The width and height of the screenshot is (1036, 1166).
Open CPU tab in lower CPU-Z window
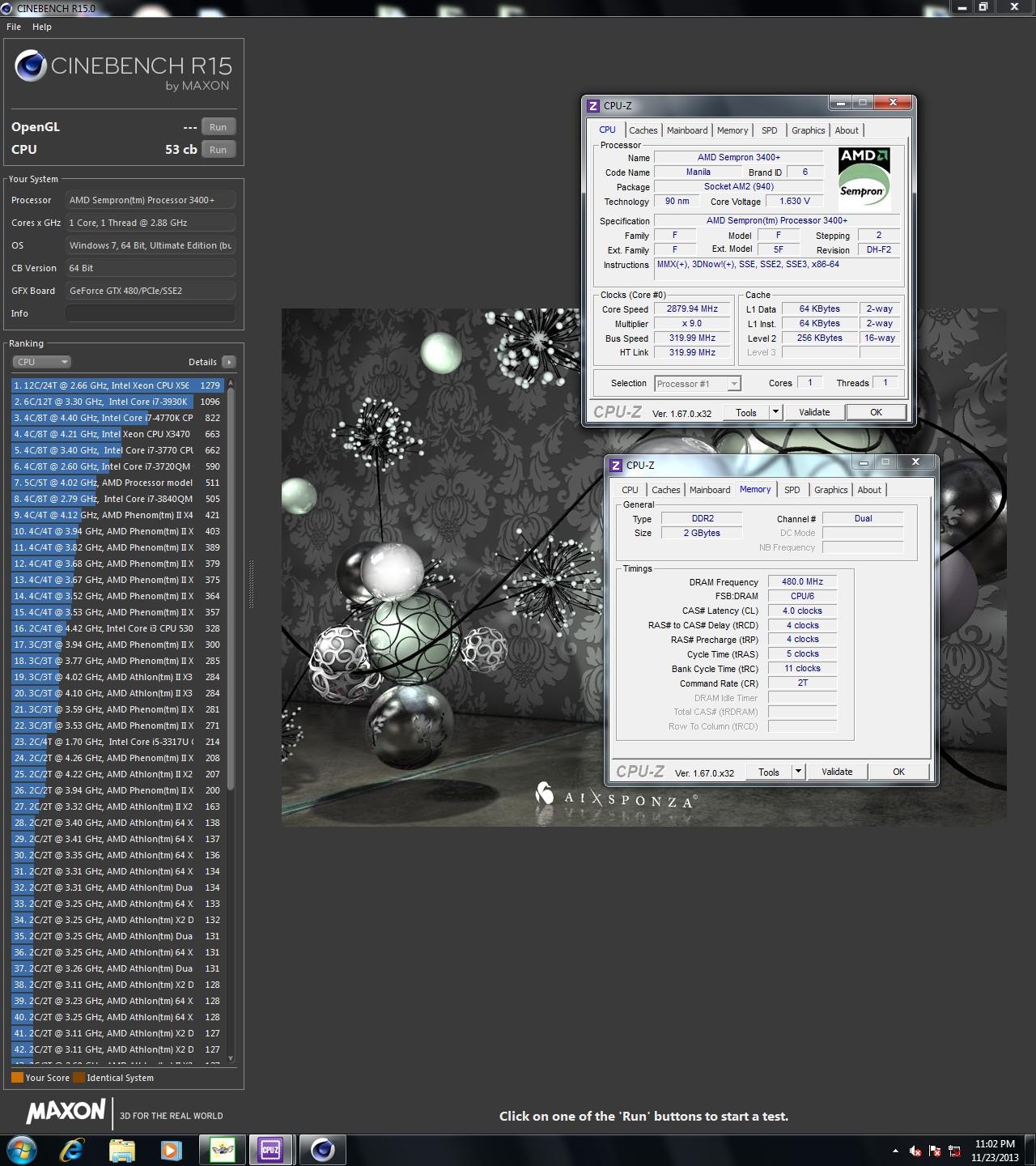[630, 490]
